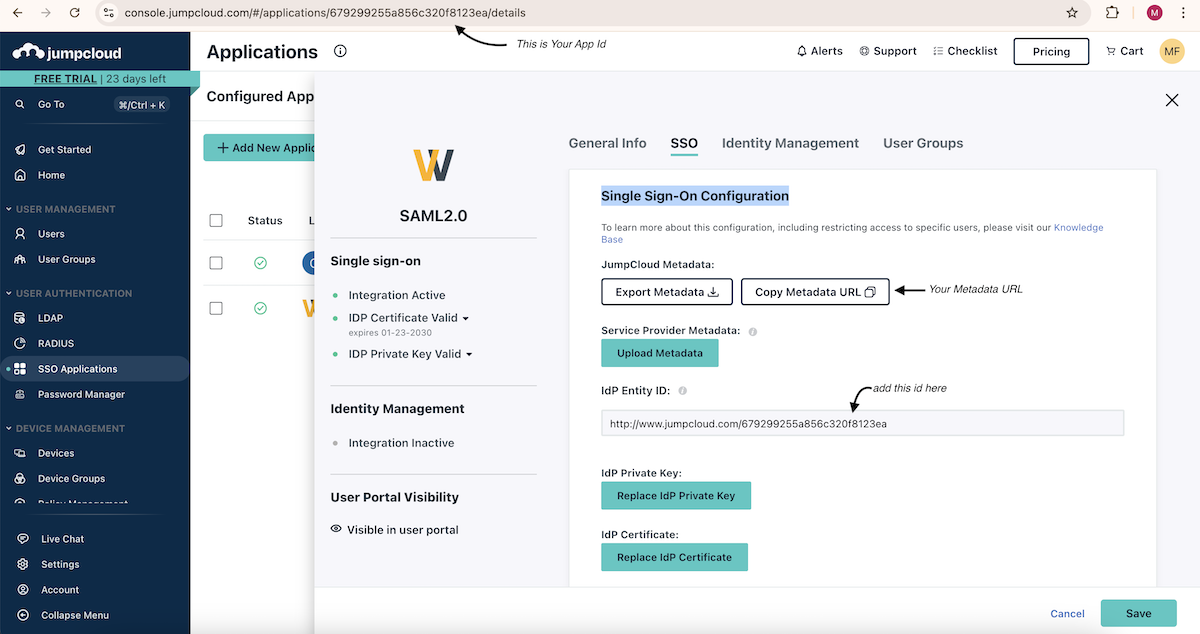Expand IDP Private Key Valid dropdown
1200x634 pixels.
coord(469,354)
